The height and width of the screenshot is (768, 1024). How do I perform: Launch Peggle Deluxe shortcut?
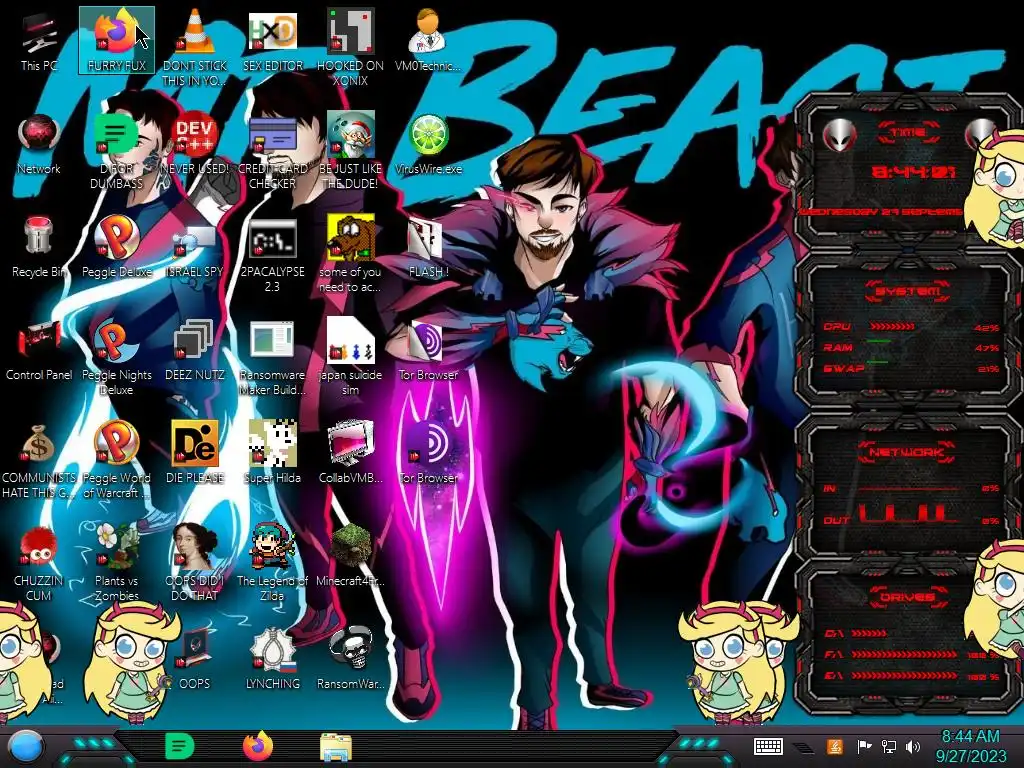coord(116,248)
